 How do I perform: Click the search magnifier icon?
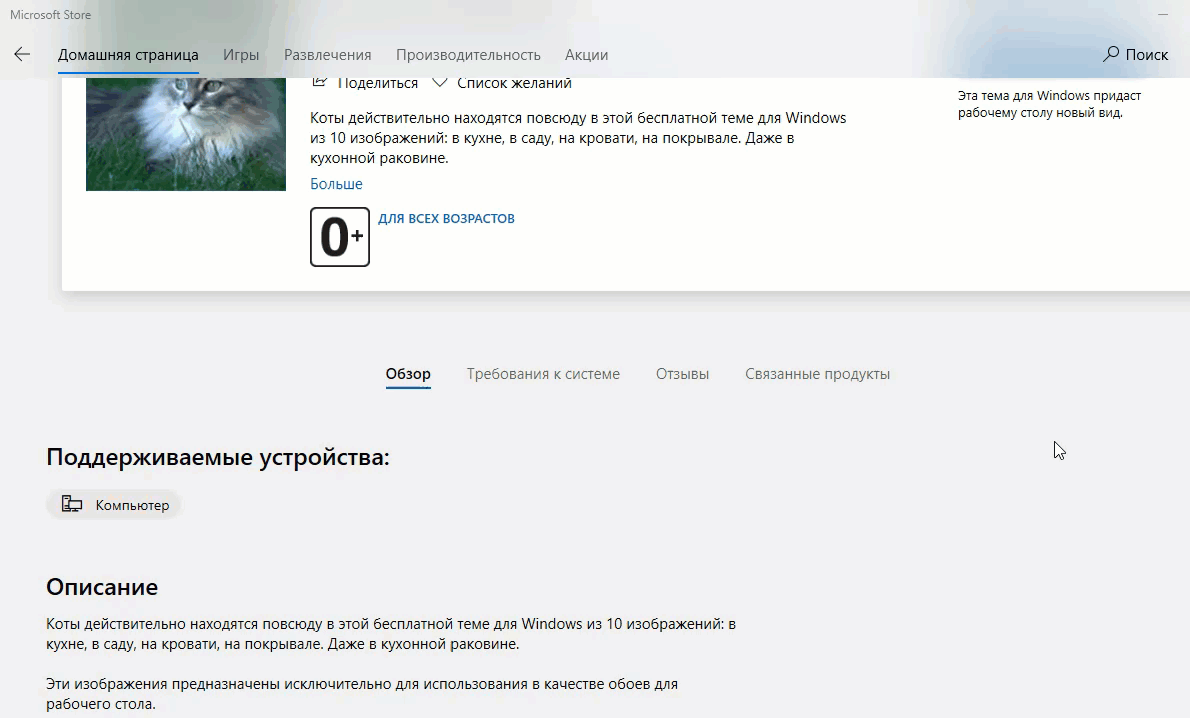[1111, 54]
